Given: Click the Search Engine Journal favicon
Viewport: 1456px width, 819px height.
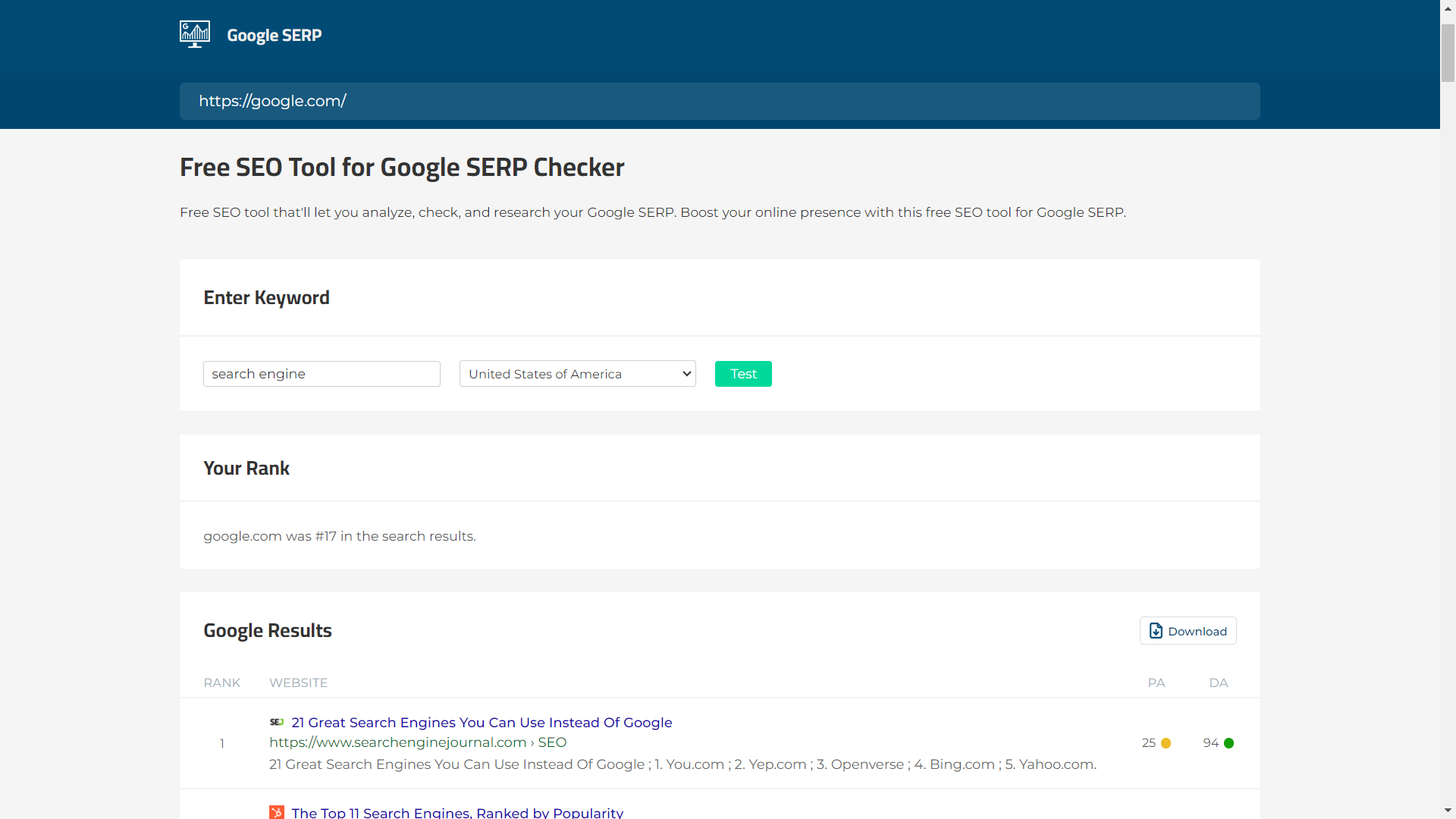Looking at the screenshot, I should coord(277,722).
